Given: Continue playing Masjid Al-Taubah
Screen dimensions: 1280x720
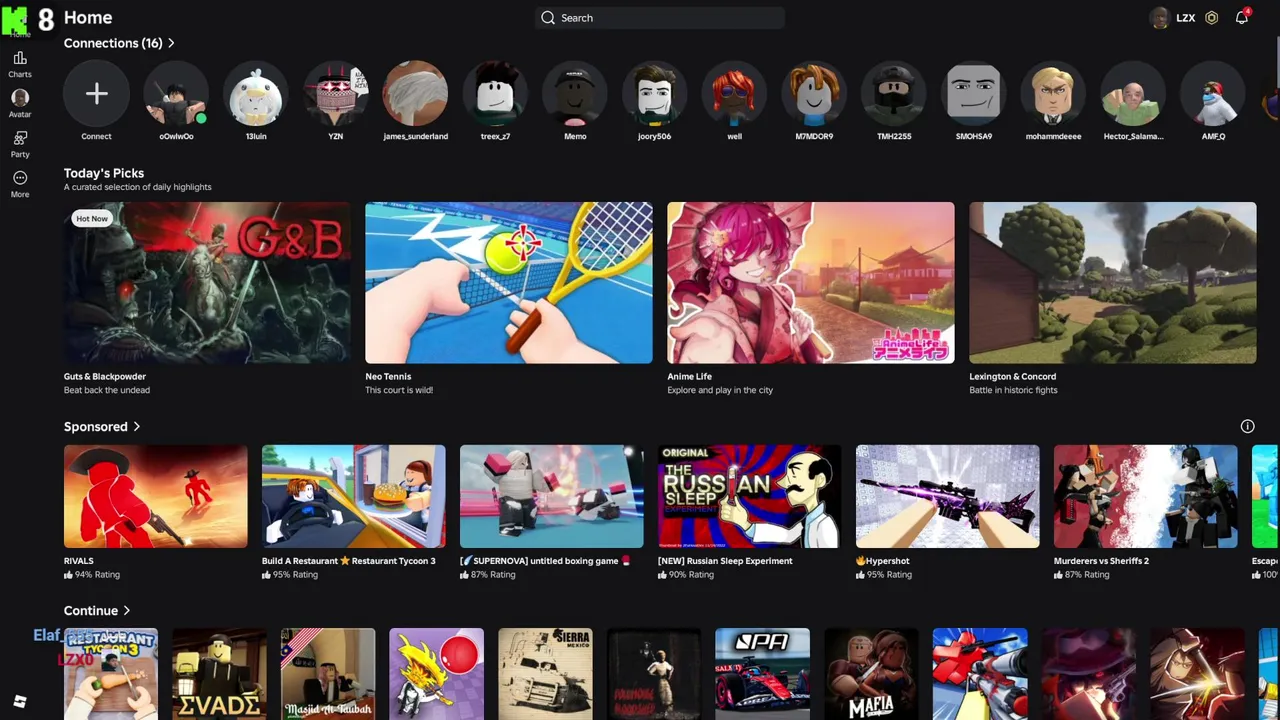Looking at the screenshot, I should pyautogui.click(x=328, y=674).
